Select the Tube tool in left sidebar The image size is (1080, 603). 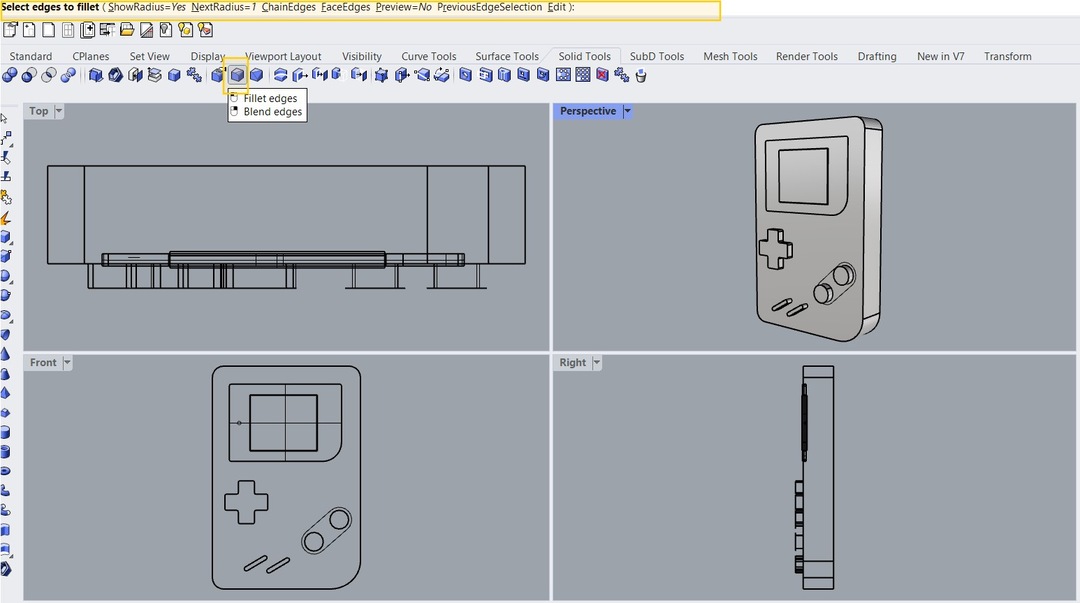pos(6,452)
